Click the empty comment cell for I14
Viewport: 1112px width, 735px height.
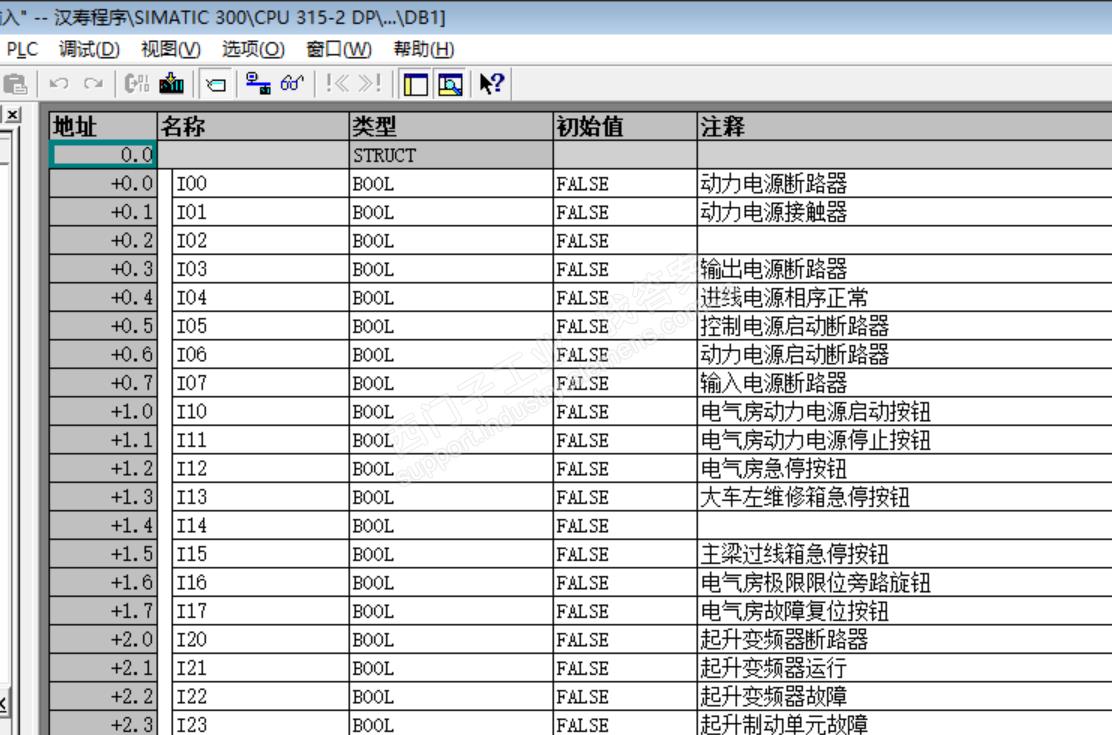click(904, 525)
